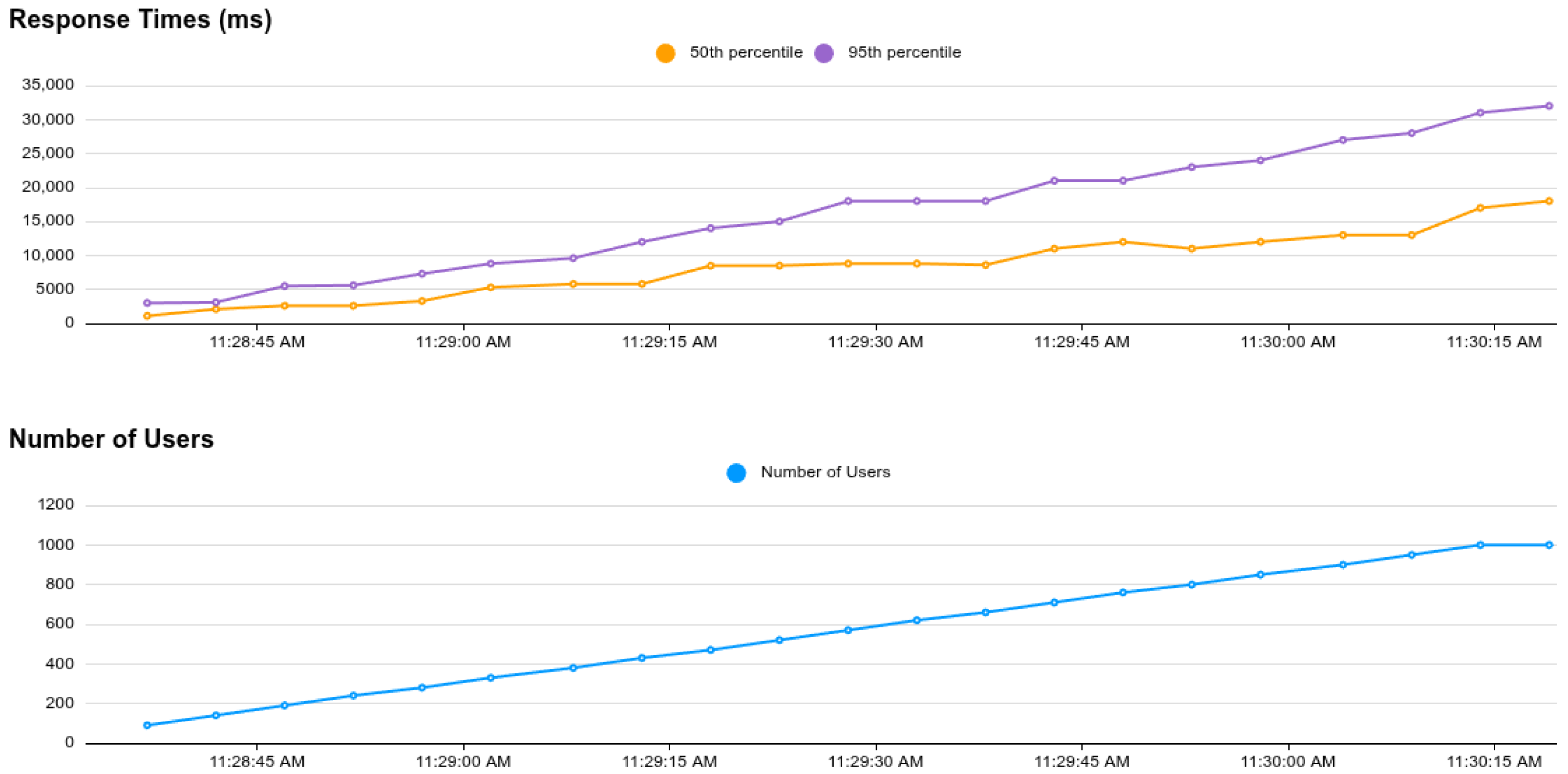Toggle the 50th percentile legend circle

click(665, 53)
